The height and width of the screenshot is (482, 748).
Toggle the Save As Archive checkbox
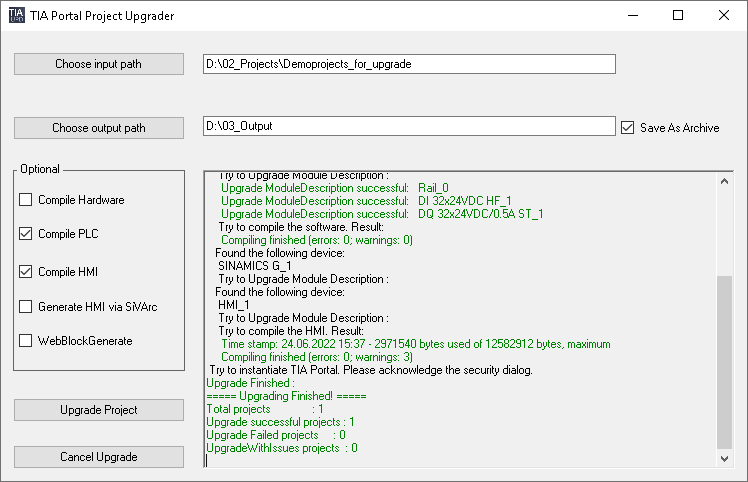pos(627,127)
